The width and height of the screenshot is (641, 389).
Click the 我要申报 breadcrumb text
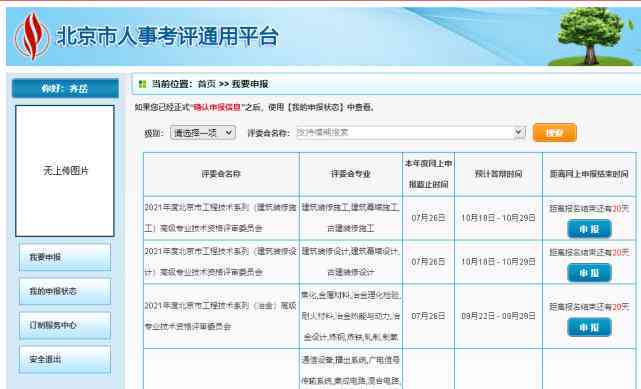[x=250, y=84]
